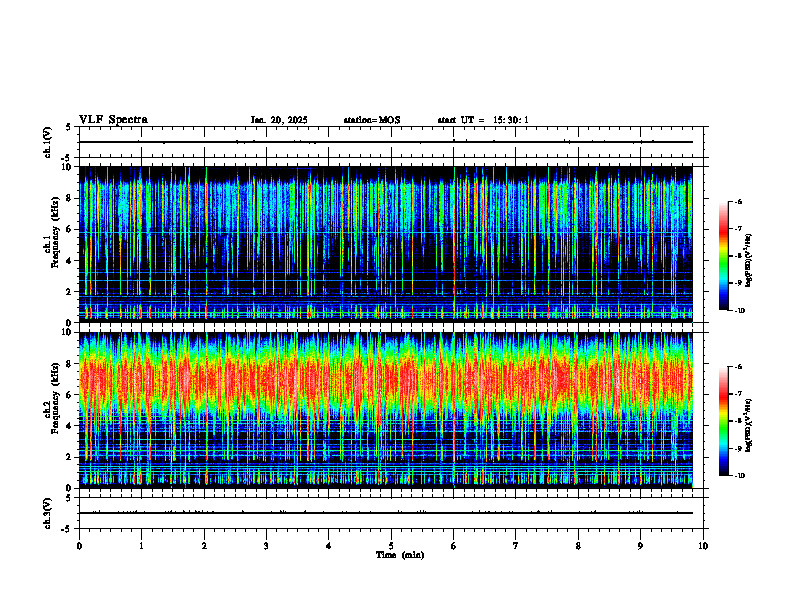This screenshot has height=612, width=792.
Task: Click the "2" frequency tick of ch.2 panel
Action: (x=70, y=457)
